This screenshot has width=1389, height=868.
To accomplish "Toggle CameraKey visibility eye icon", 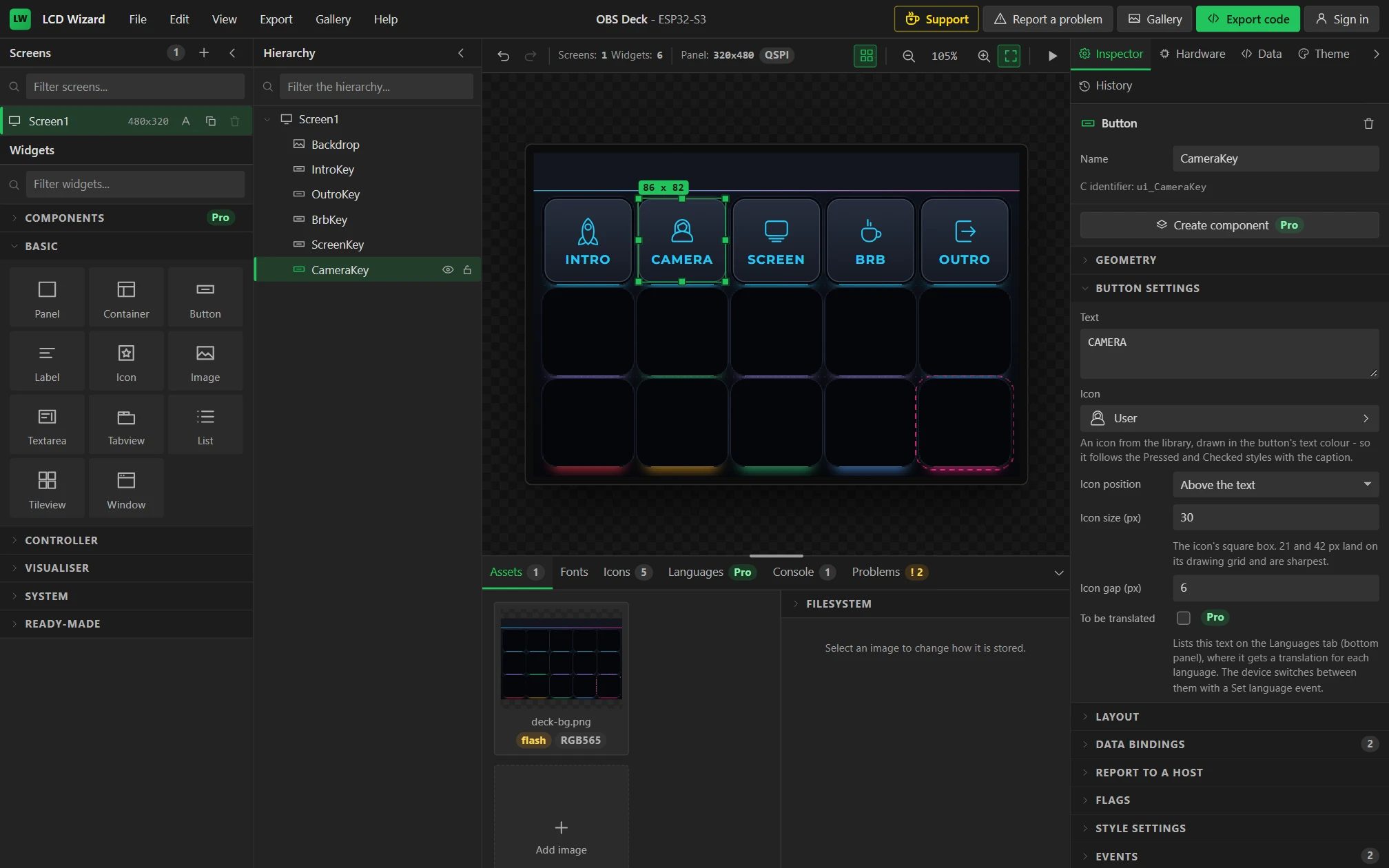I will click(x=448, y=270).
